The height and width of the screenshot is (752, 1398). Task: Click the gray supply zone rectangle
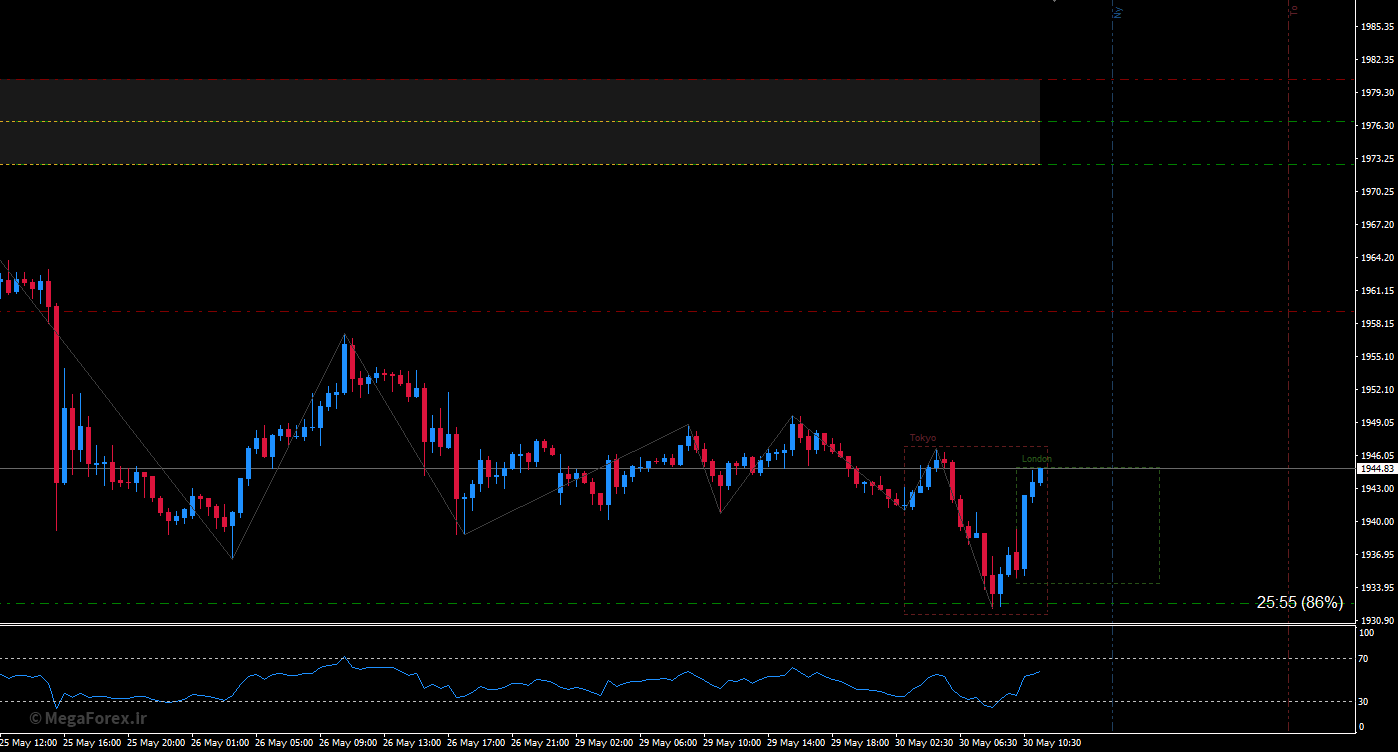(520, 121)
